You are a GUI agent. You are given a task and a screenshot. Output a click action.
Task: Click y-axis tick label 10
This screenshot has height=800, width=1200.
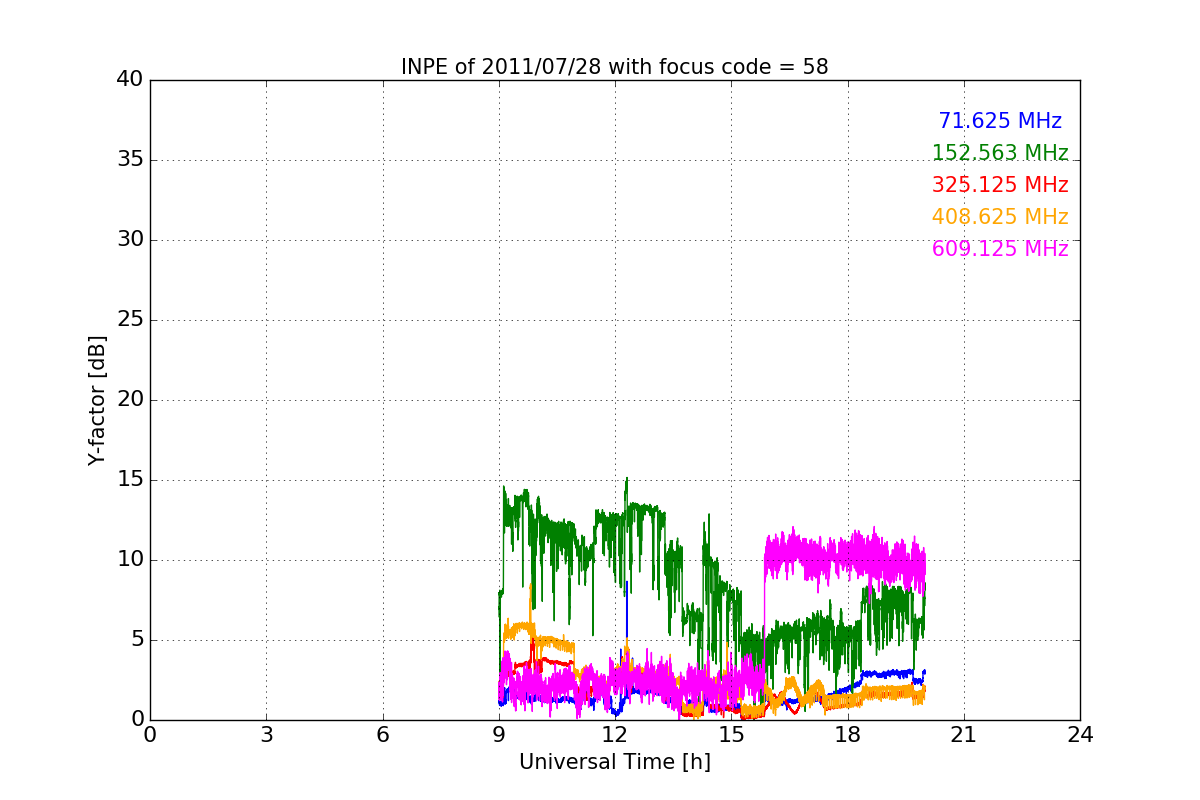coord(130,560)
